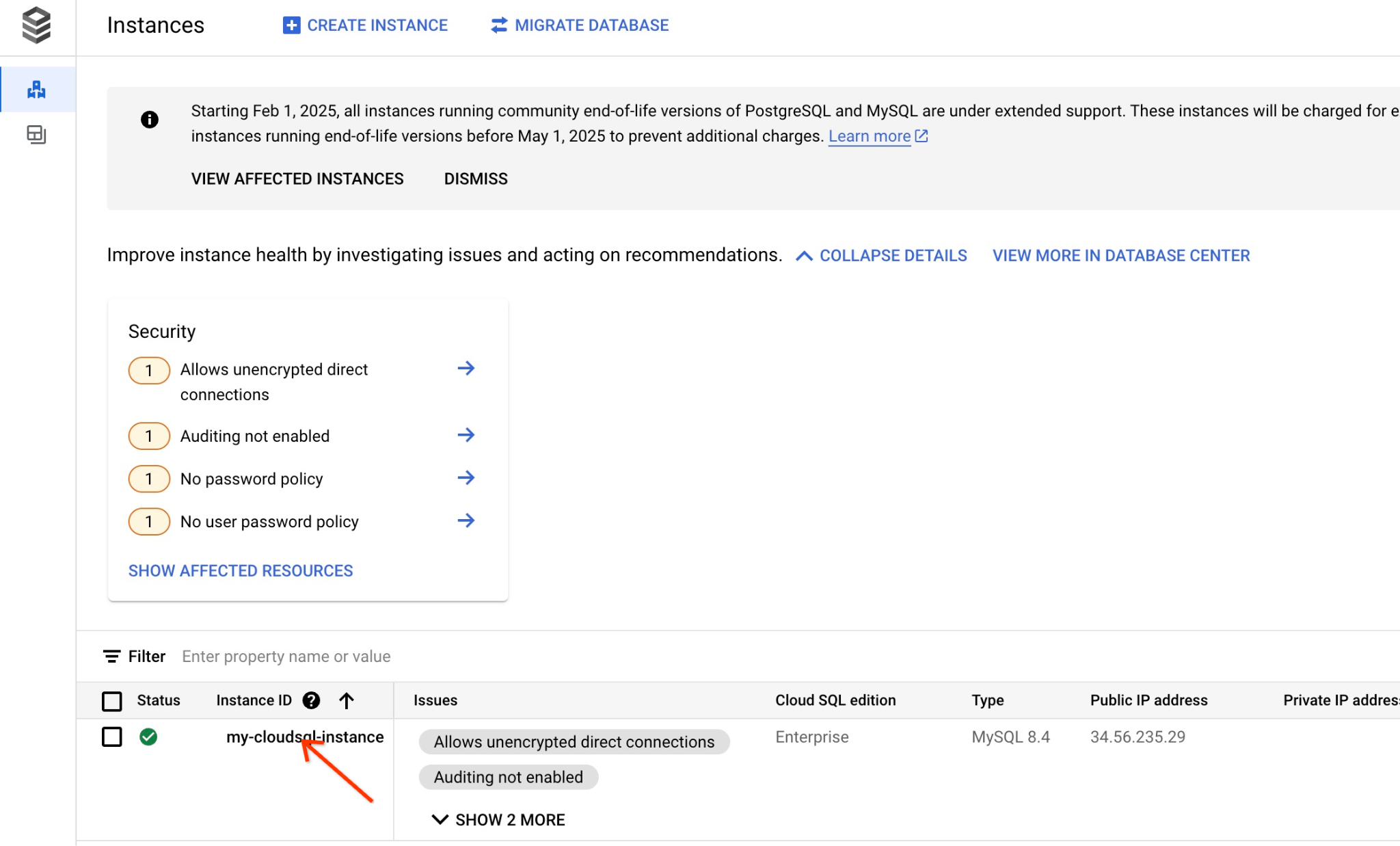This screenshot has width=1400, height=846.
Task: Click arrow next to Auditing not enabled
Action: point(466,435)
